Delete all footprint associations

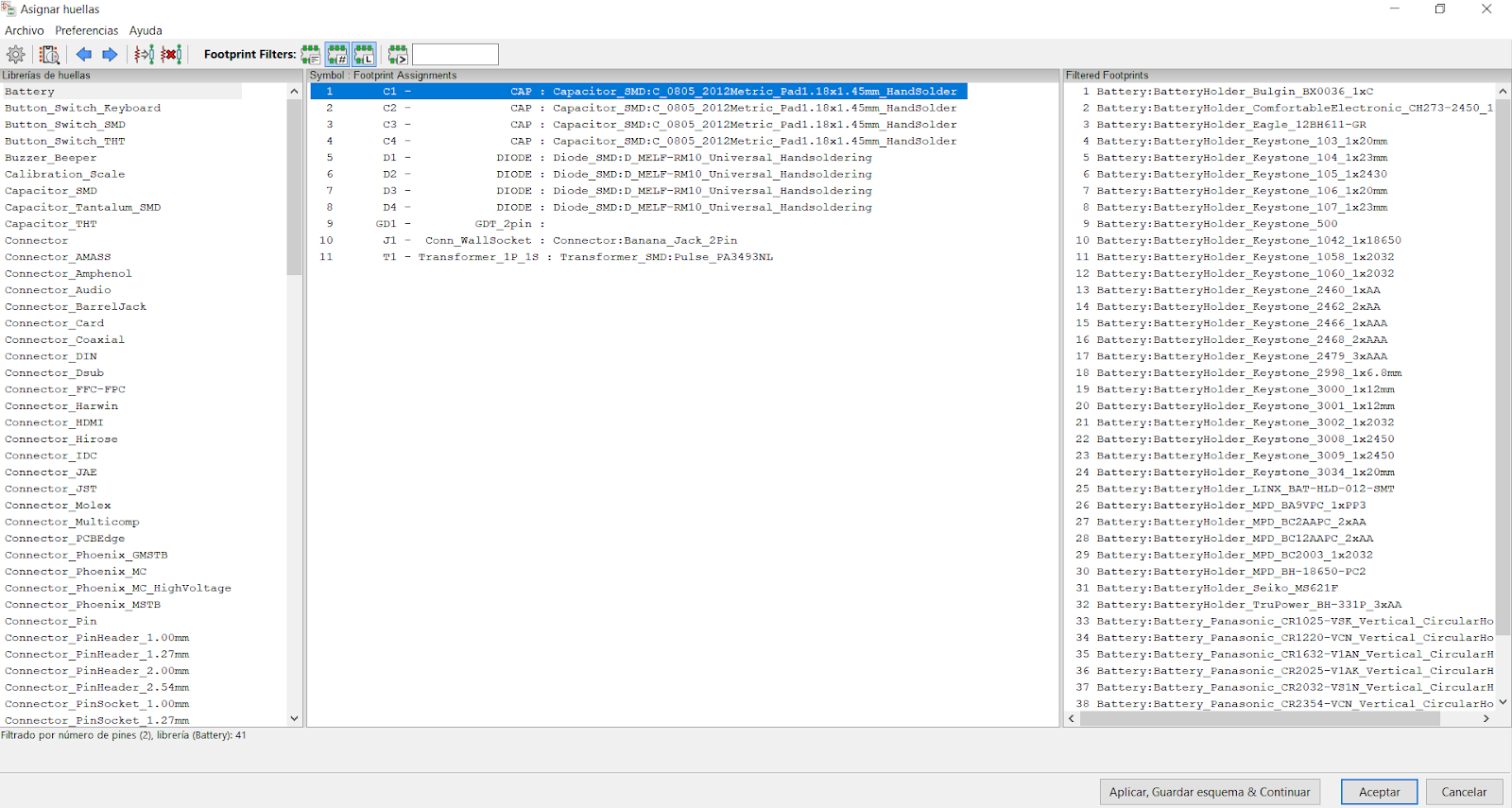pyautogui.click(x=171, y=55)
